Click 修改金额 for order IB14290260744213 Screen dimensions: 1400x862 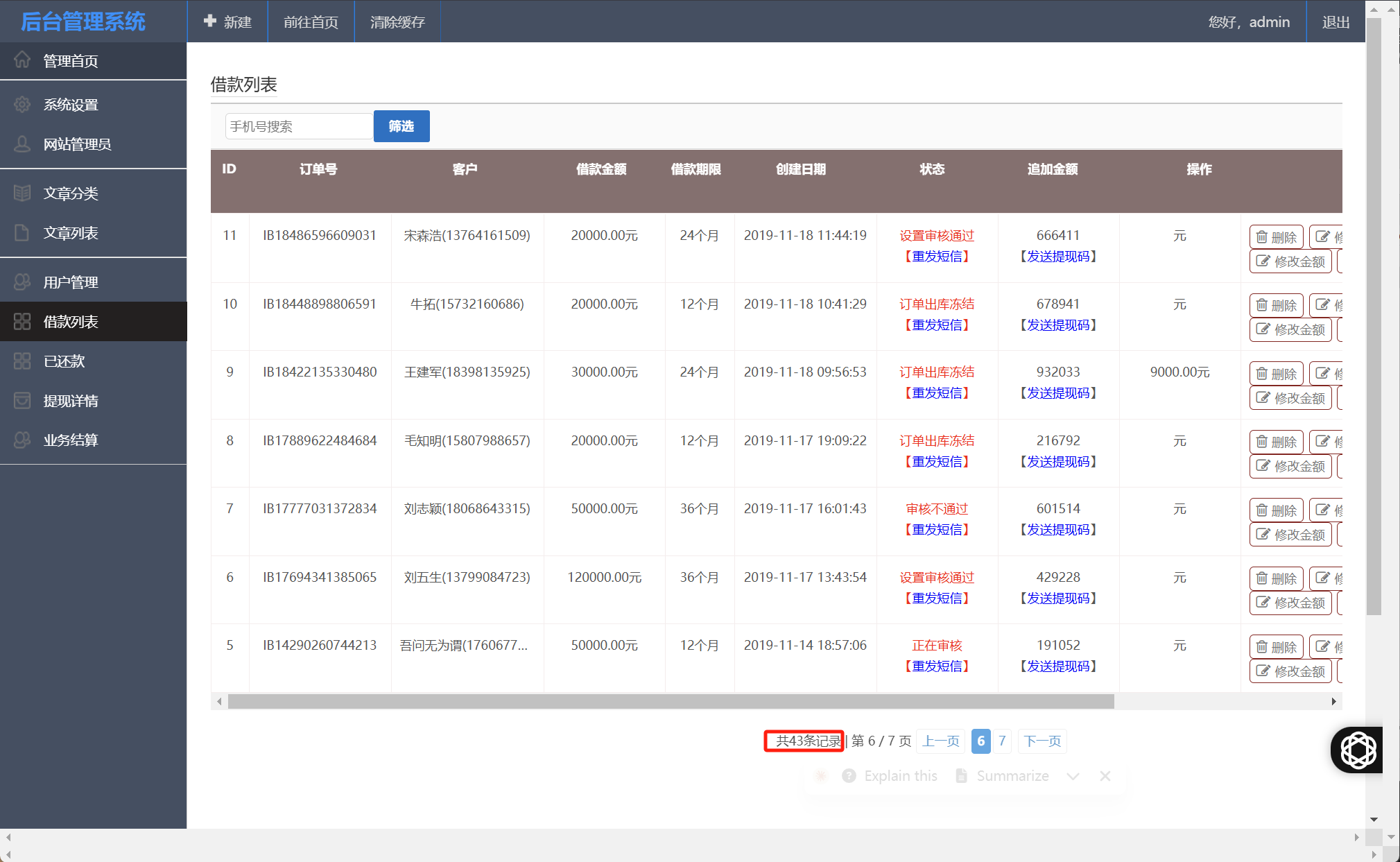pyautogui.click(x=1290, y=671)
